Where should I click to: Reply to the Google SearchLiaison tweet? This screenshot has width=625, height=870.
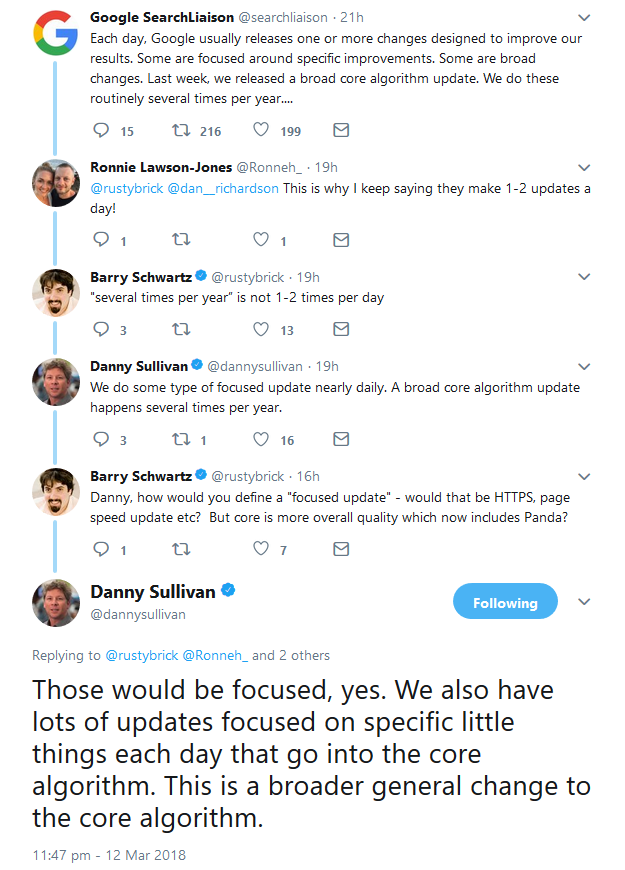[x=100, y=130]
